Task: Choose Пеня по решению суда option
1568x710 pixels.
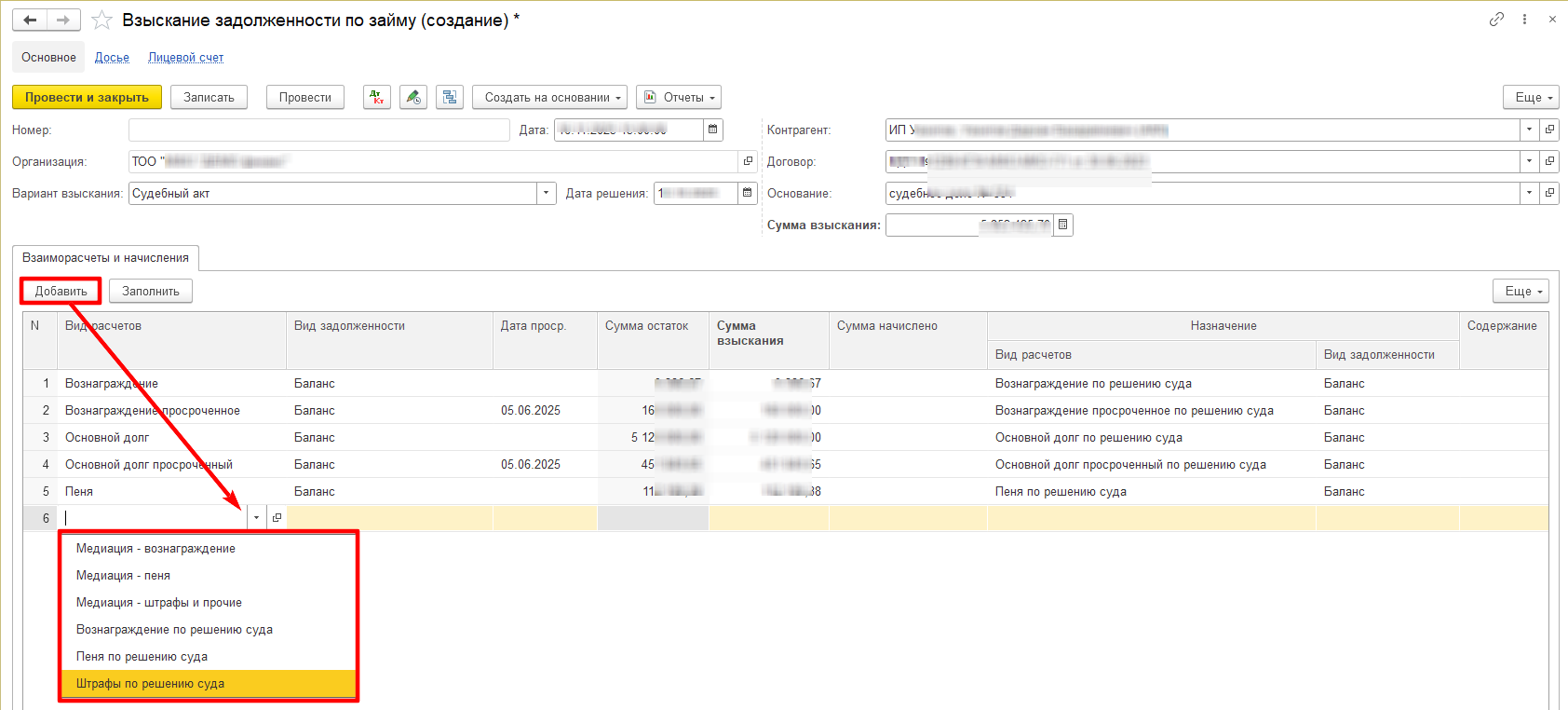Action: pos(209,657)
